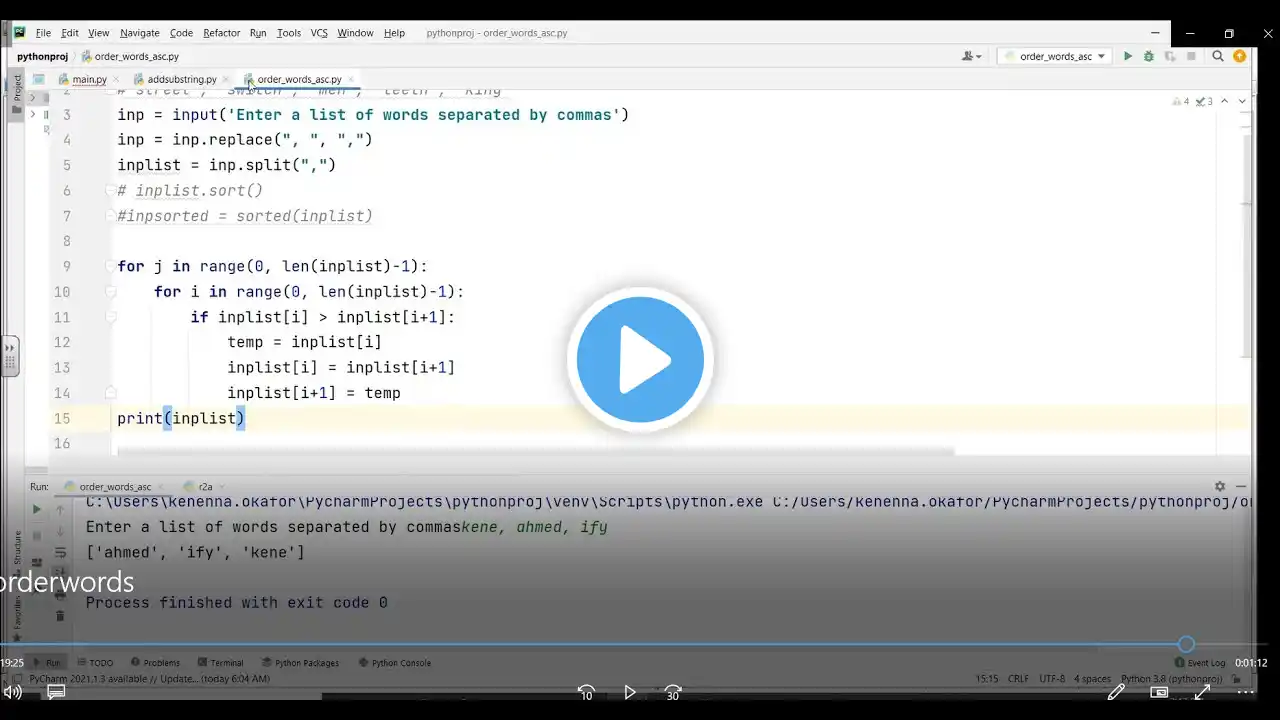Open the Code menu
This screenshot has width=1280, height=720.
coord(181,33)
